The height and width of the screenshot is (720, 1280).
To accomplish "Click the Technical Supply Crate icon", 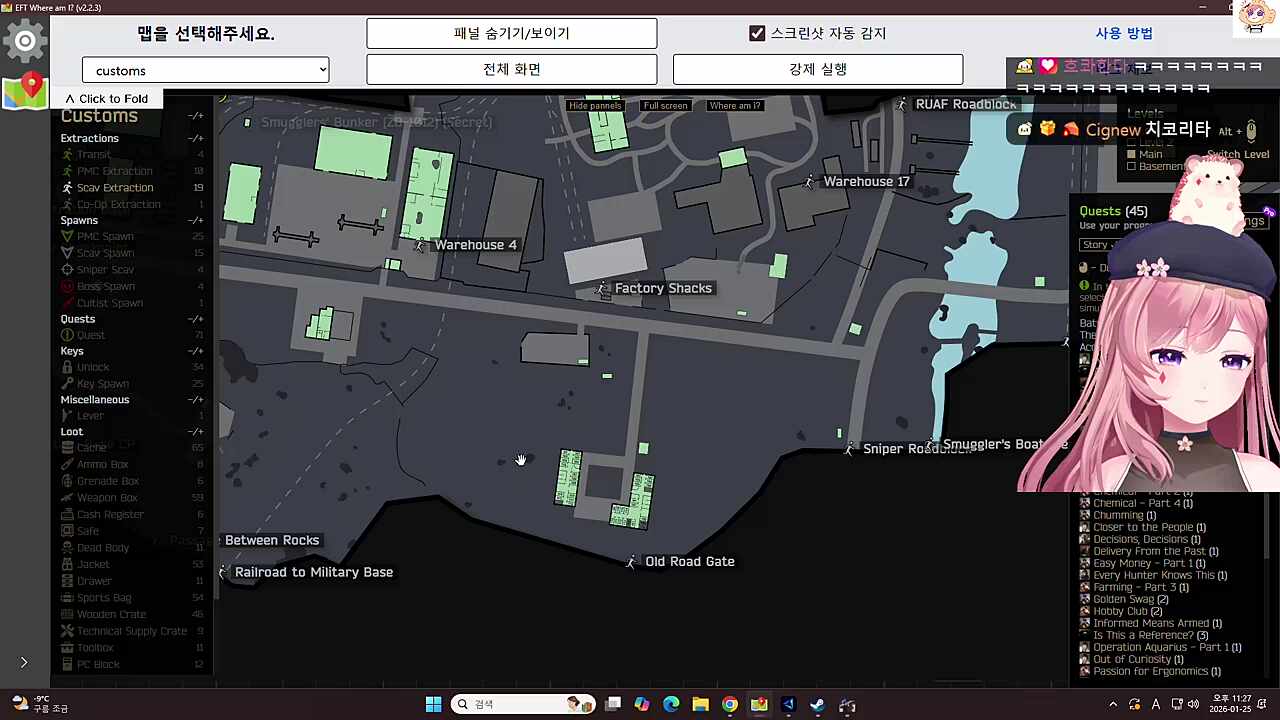I will (x=67, y=631).
